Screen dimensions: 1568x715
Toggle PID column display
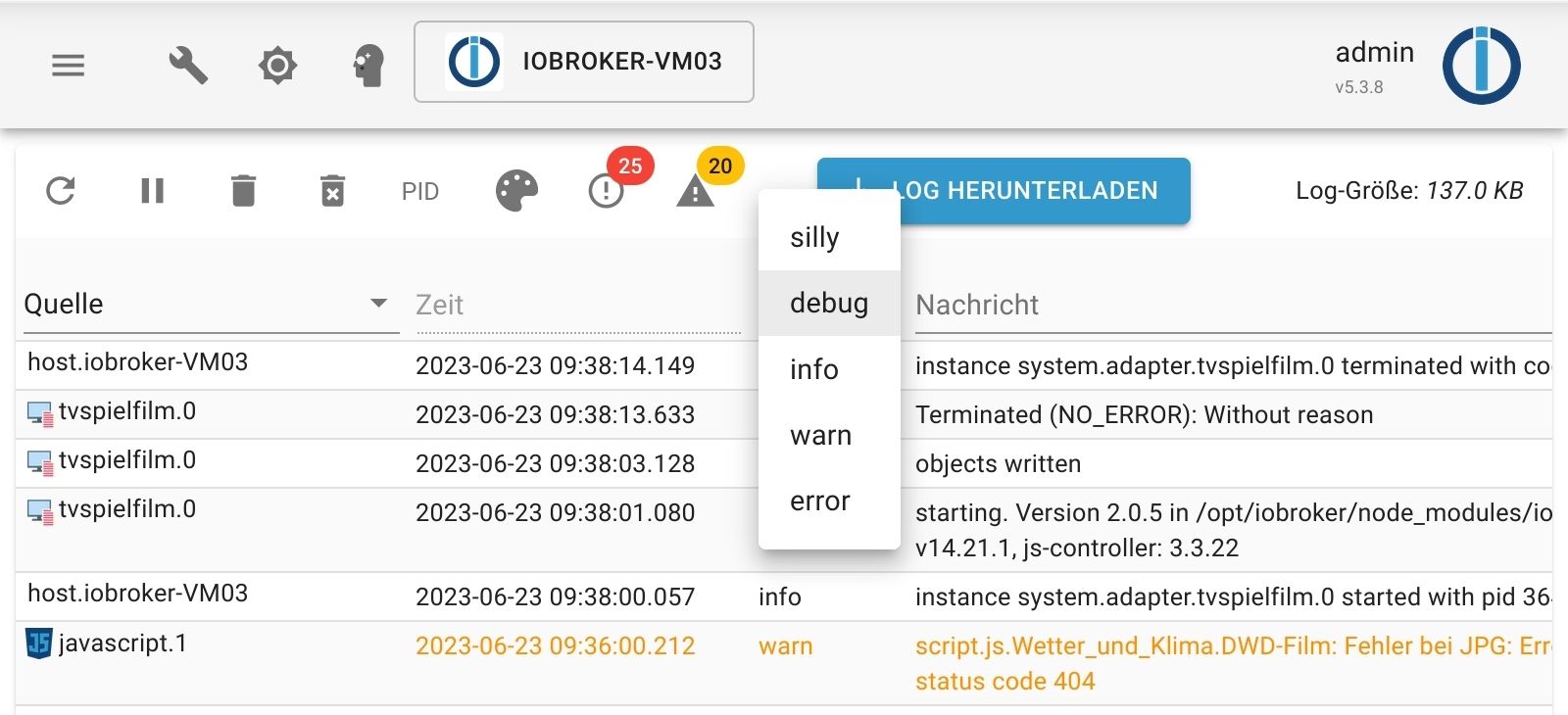click(420, 192)
